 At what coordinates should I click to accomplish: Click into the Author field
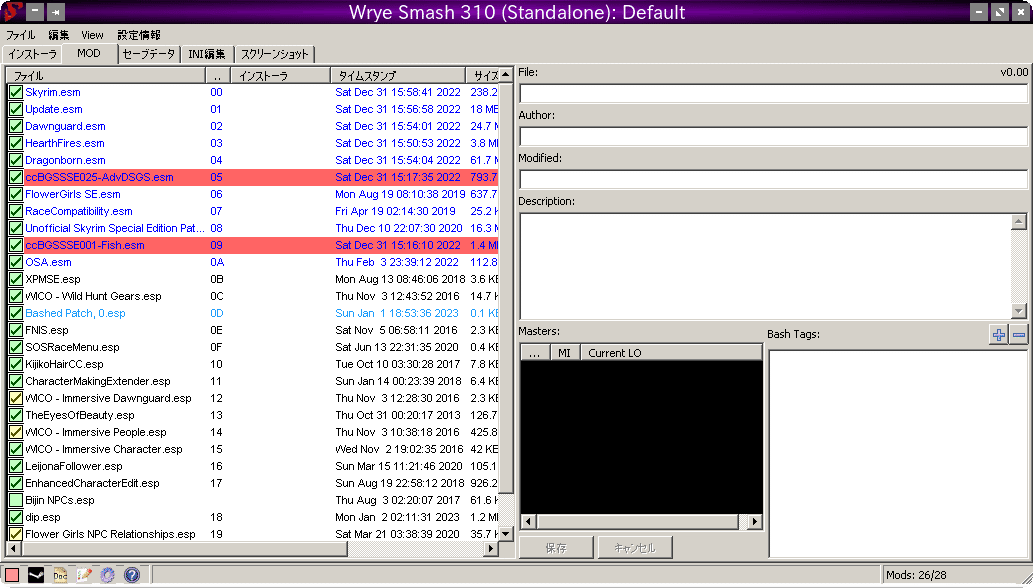tap(773, 136)
